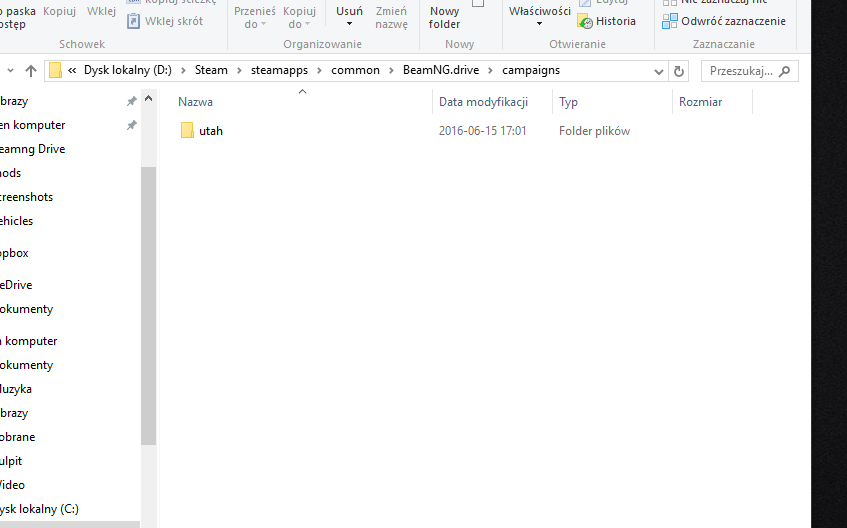This screenshot has width=847, height=528.
Task: Open recent locations dropdown chevron
Action: (x=10, y=71)
